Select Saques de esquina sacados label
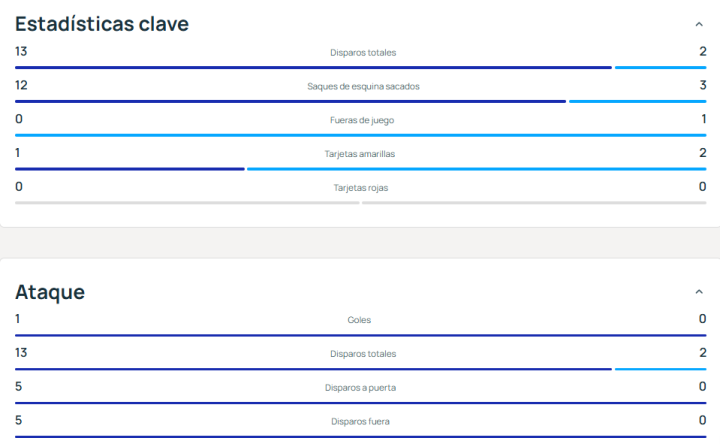Screen dimensions: 720x444 click(363, 86)
